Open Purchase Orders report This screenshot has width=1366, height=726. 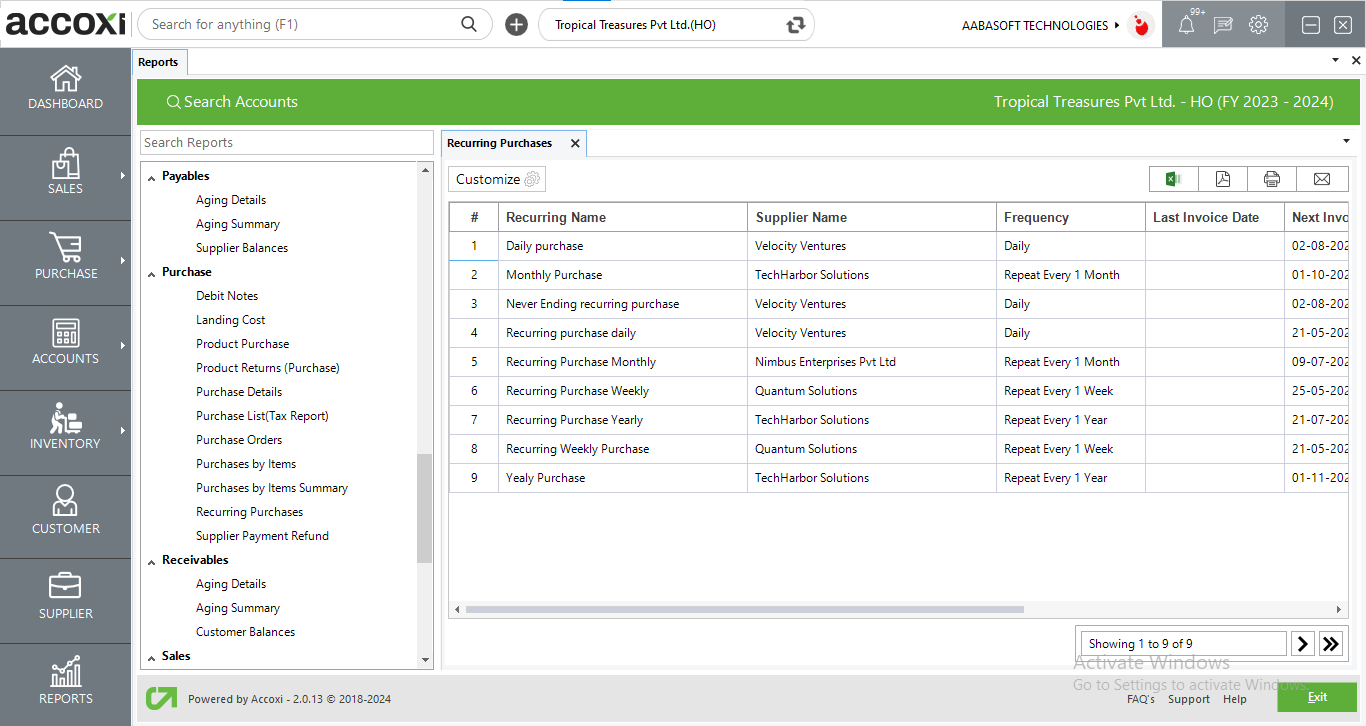(239, 440)
